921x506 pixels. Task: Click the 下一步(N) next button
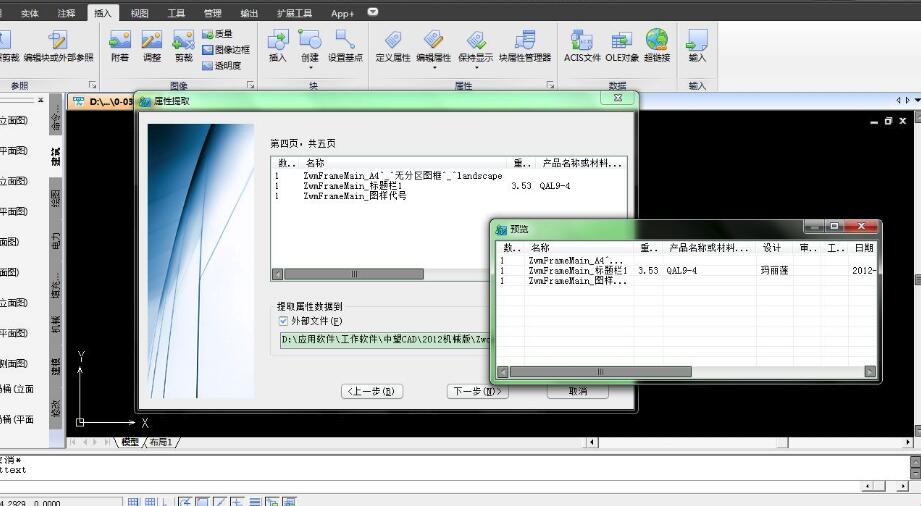point(478,391)
